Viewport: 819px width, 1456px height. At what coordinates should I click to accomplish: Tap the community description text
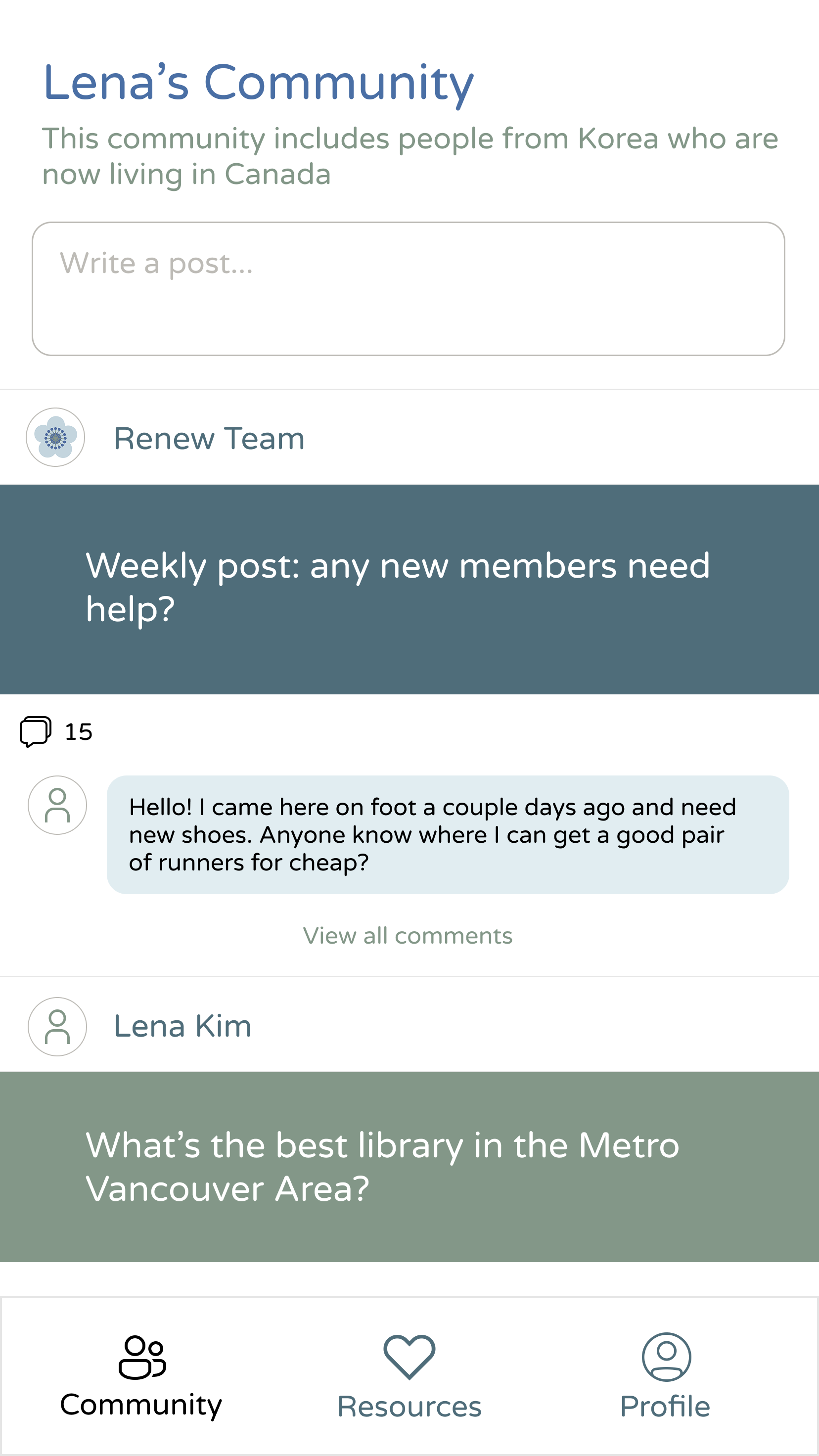(409, 156)
